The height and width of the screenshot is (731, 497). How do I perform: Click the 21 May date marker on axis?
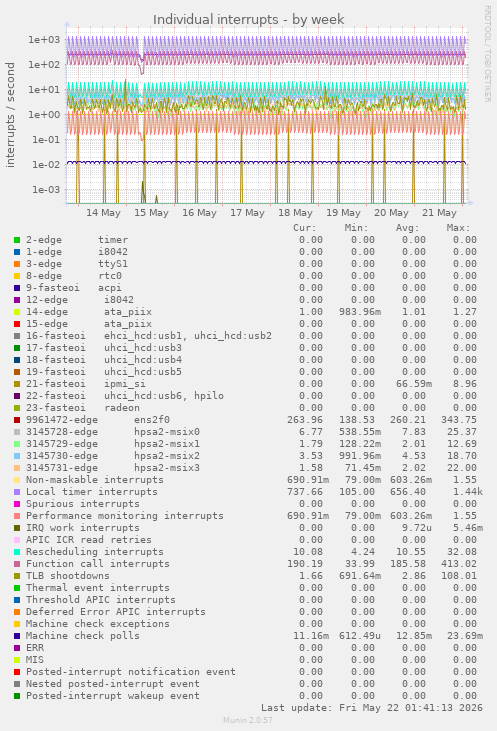coord(439,213)
